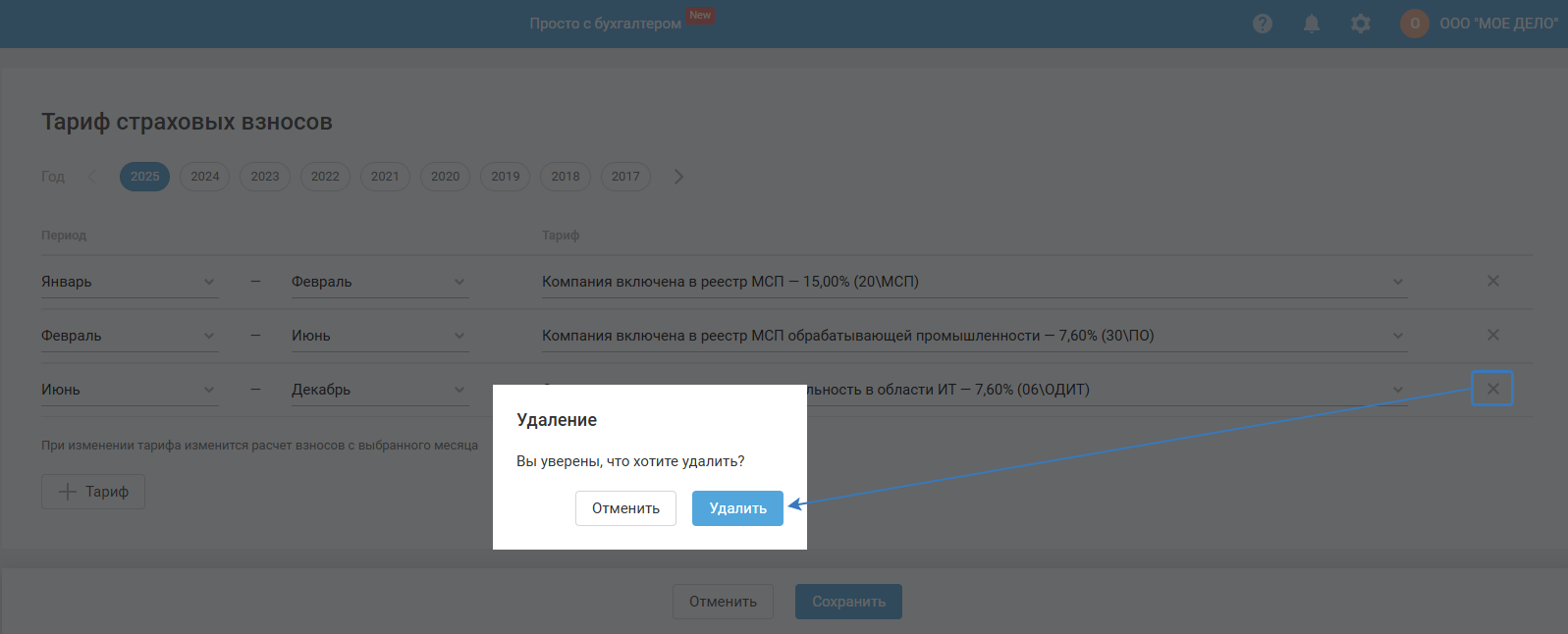This screenshot has height=634, width=1568.
Task: Remove the February–June tariff row
Action: pos(1492,336)
